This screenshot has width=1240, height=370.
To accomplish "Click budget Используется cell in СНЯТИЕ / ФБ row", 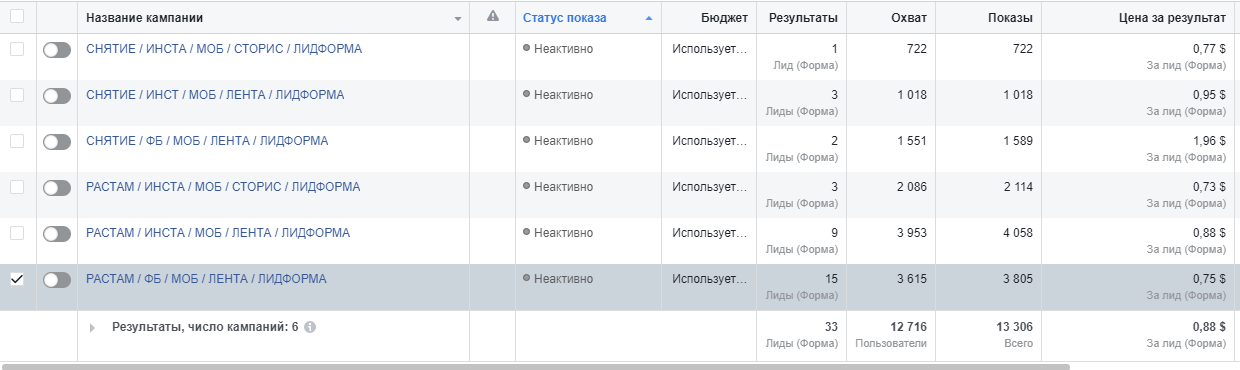I will [x=710, y=141].
